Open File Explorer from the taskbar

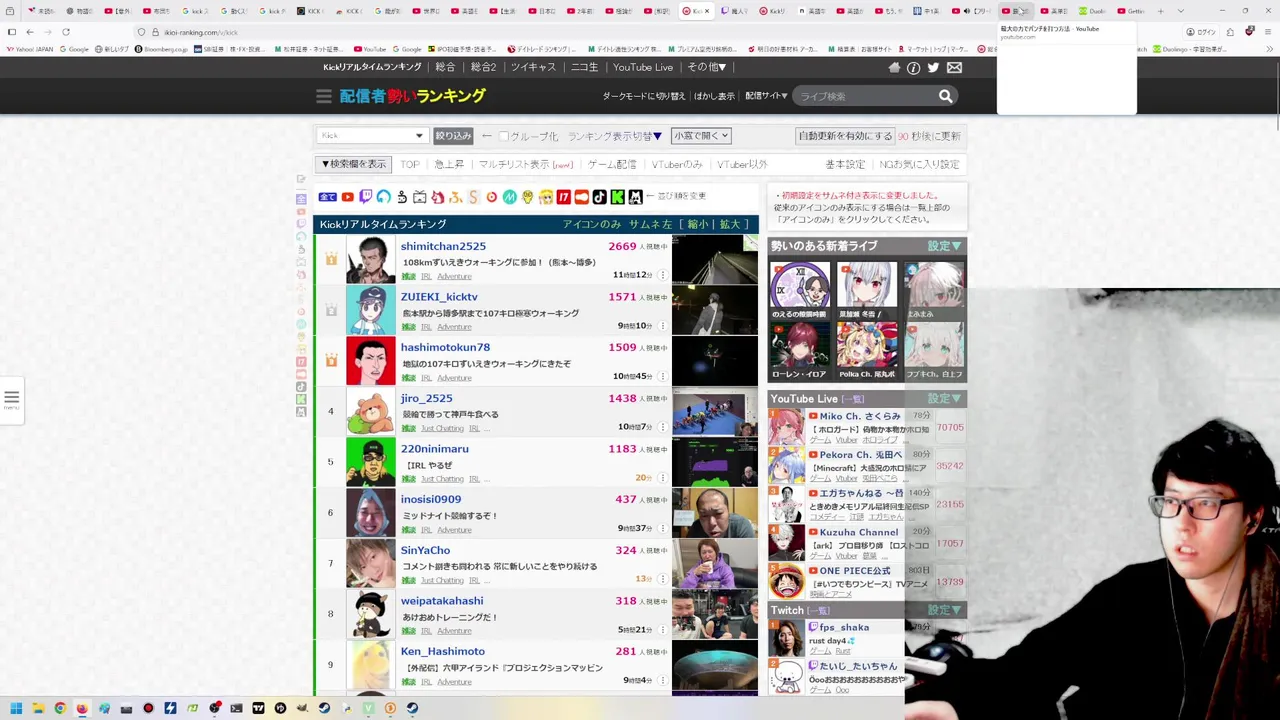[x=38, y=708]
